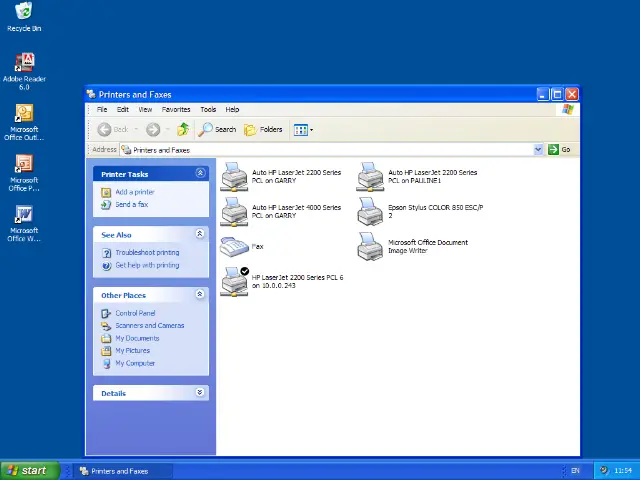Toggle the Folders pane button

coord(263,130)
